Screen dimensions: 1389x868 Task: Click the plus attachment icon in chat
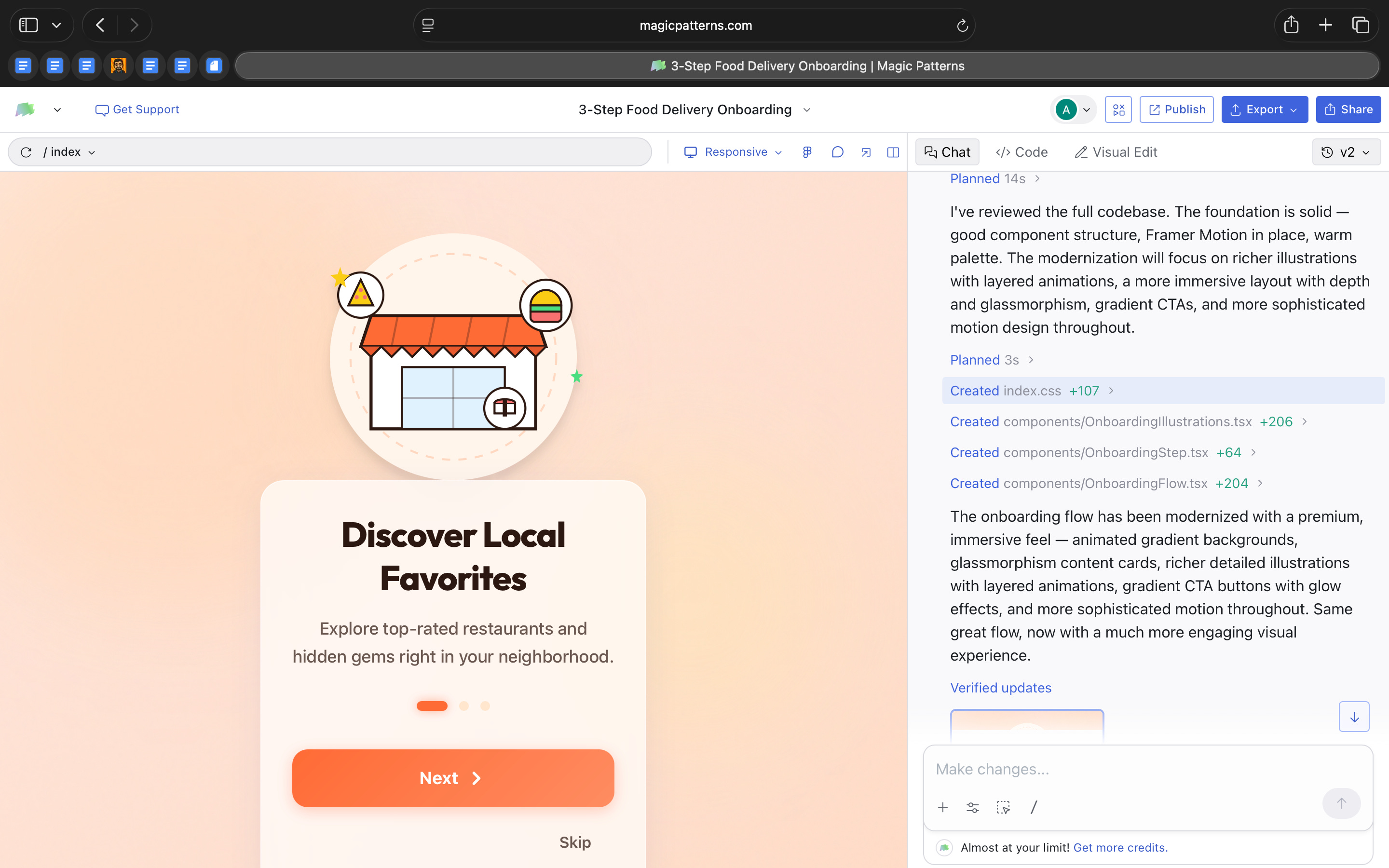(x=942, y=807)
